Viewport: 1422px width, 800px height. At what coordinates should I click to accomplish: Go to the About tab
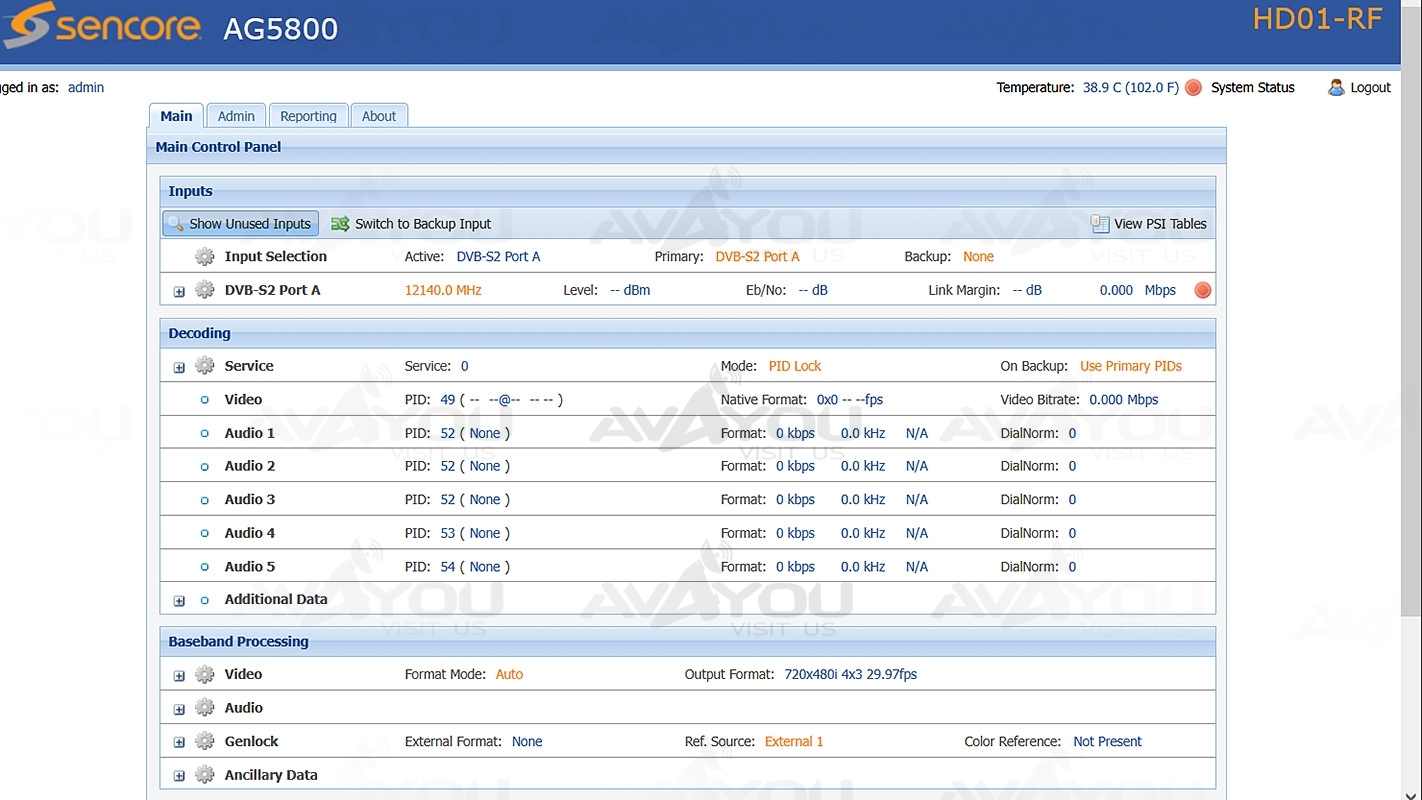(379, 116)
